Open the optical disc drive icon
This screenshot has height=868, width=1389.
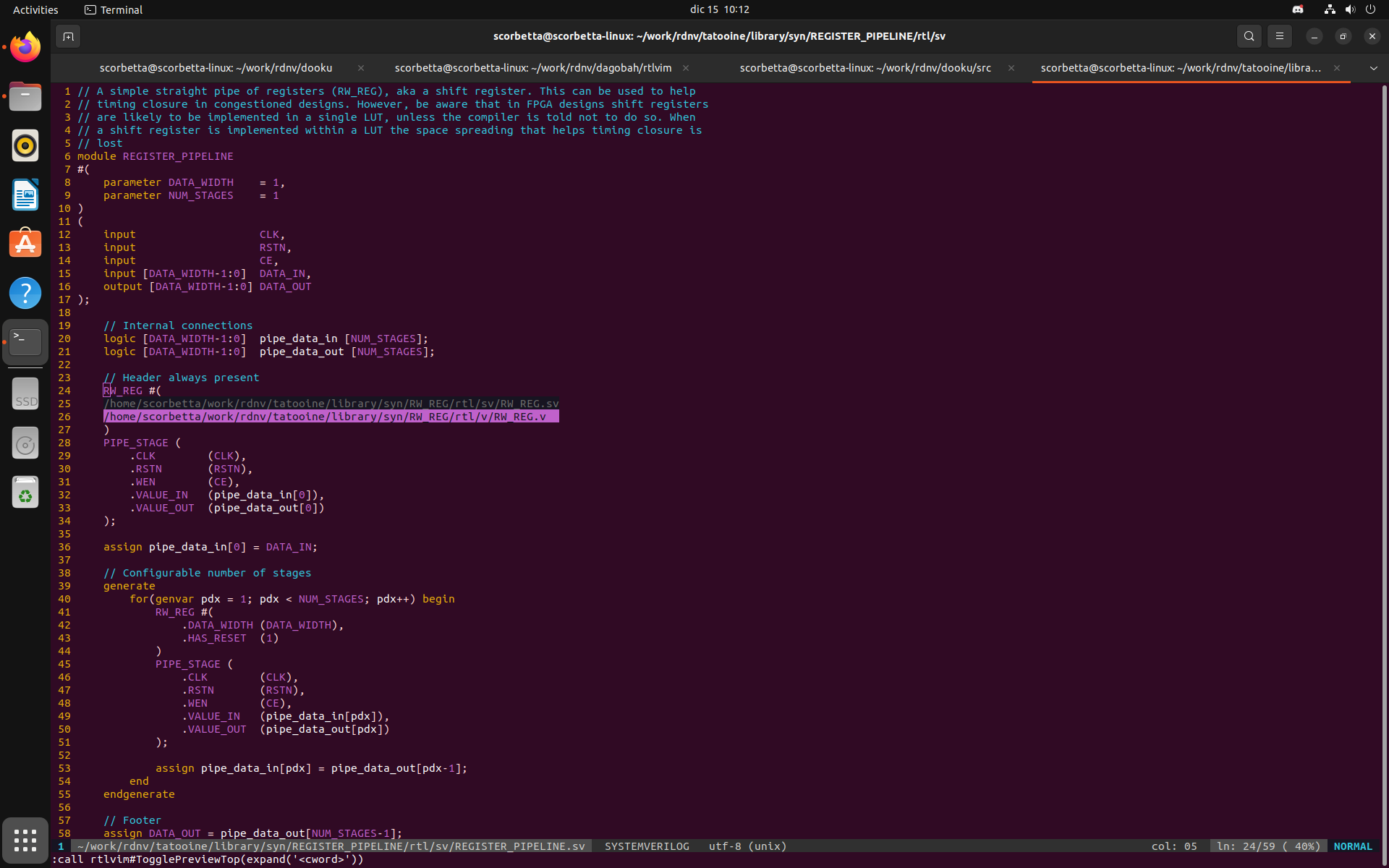point(25,443)
